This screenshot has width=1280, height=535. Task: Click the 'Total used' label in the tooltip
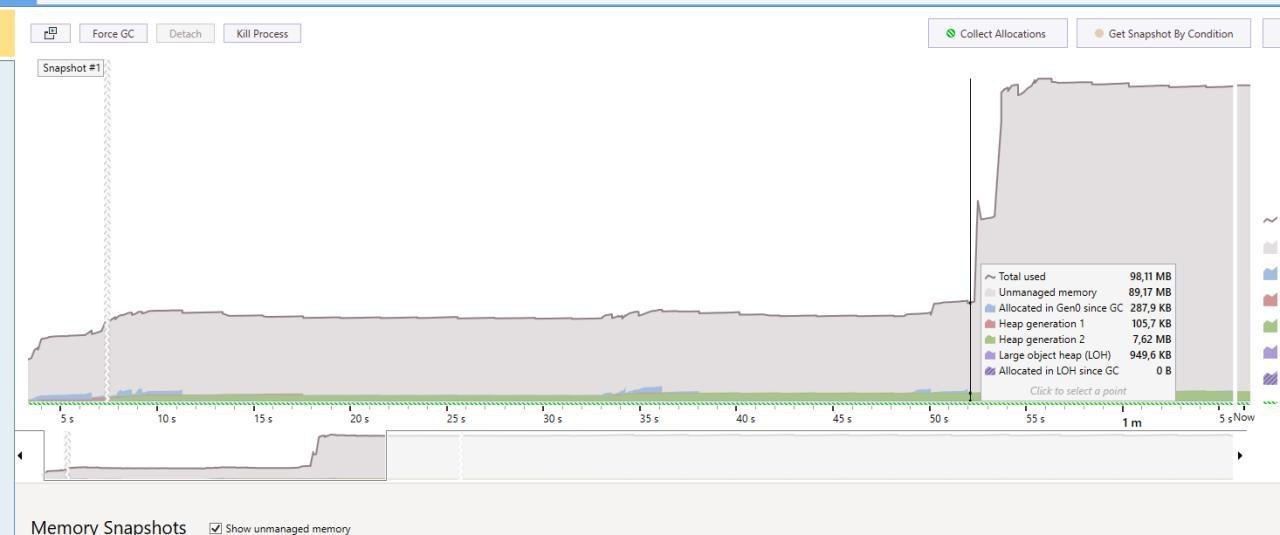1022,277
